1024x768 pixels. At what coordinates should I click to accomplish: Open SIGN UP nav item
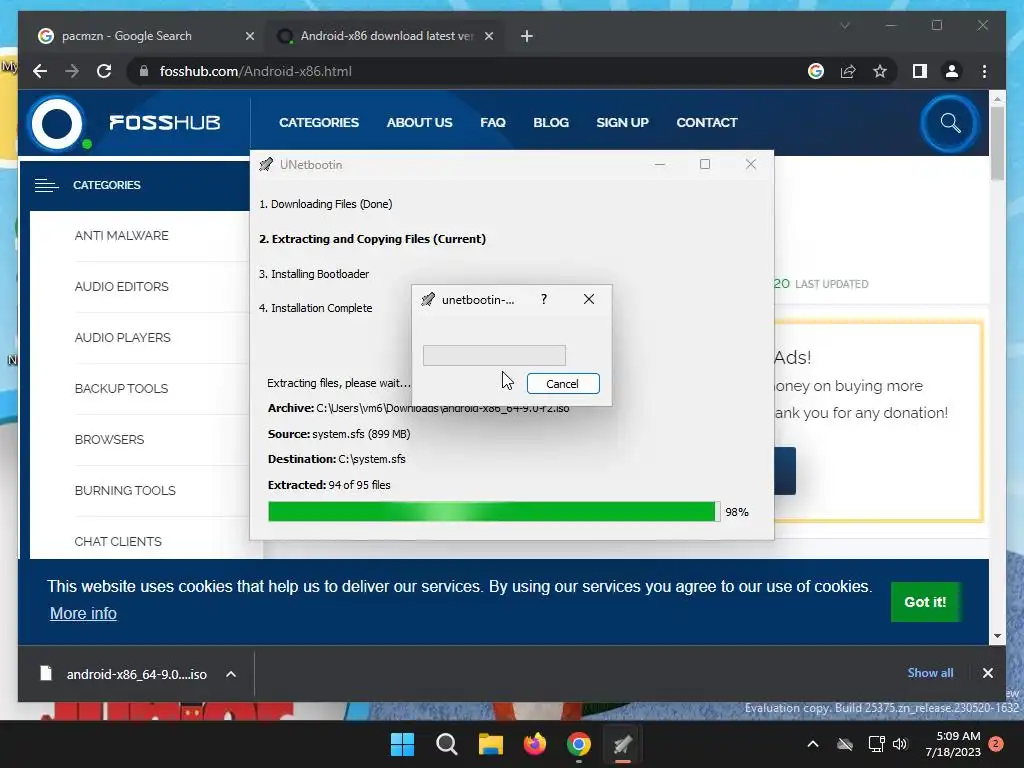tap(622, 123)
